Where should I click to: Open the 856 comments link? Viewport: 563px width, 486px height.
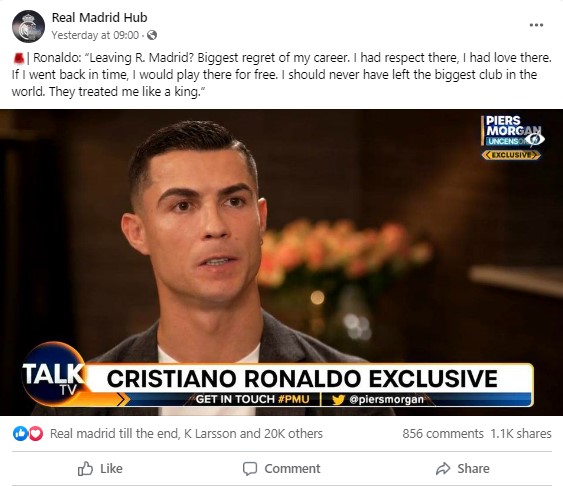coord(443,434)
